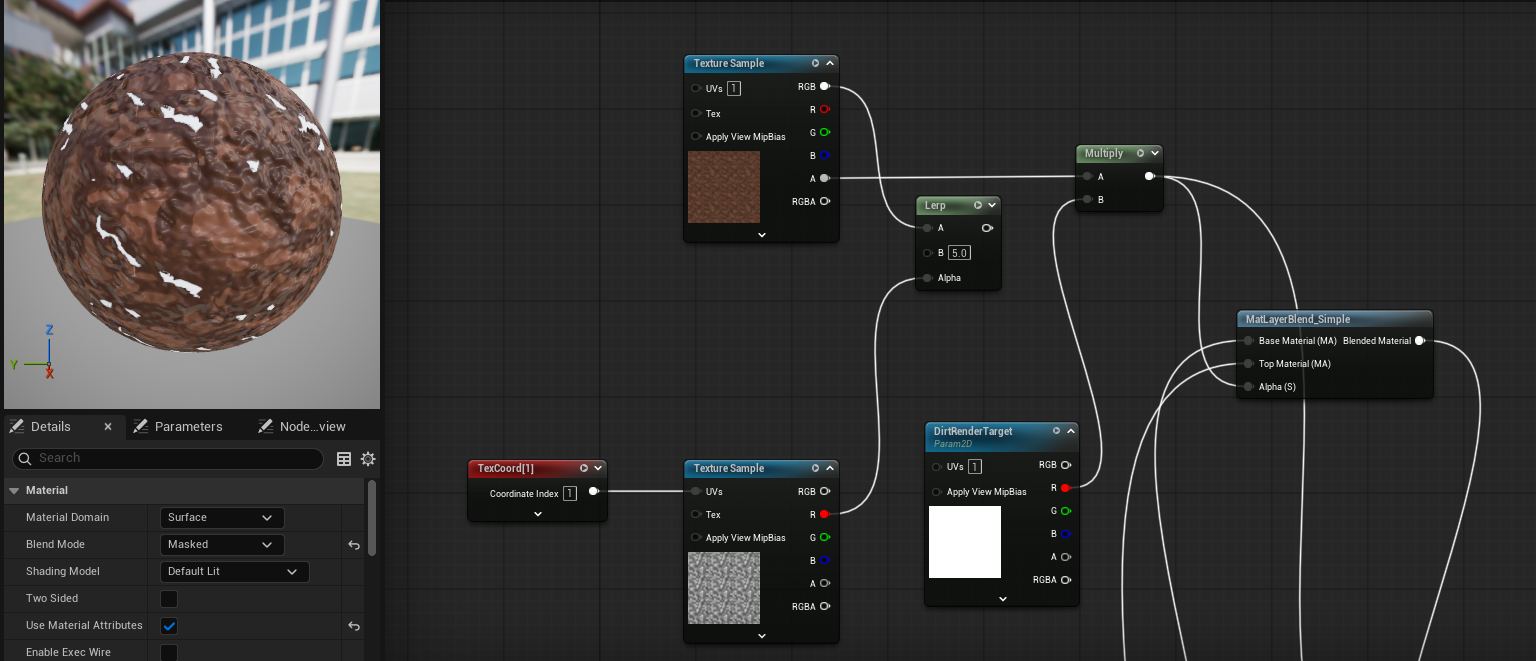Open the property matrix grid icon in Details
The height and width of the screenshot is (661, 1536).
click(x=344, y=459)
